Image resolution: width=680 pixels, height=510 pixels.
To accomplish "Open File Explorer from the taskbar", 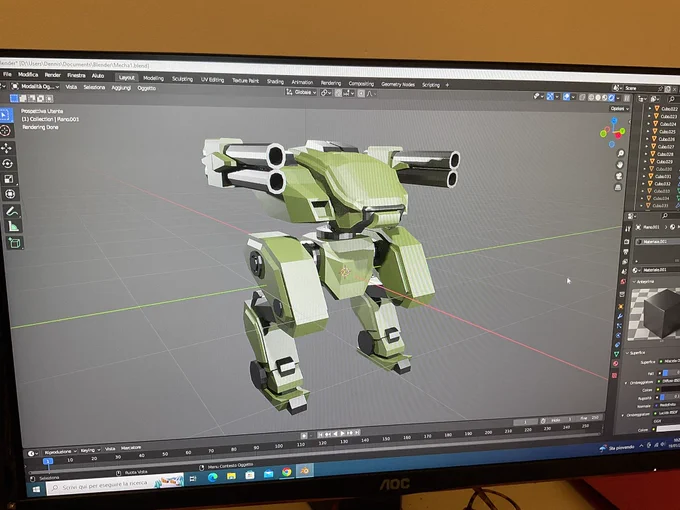I will click(x=231, y=476).
